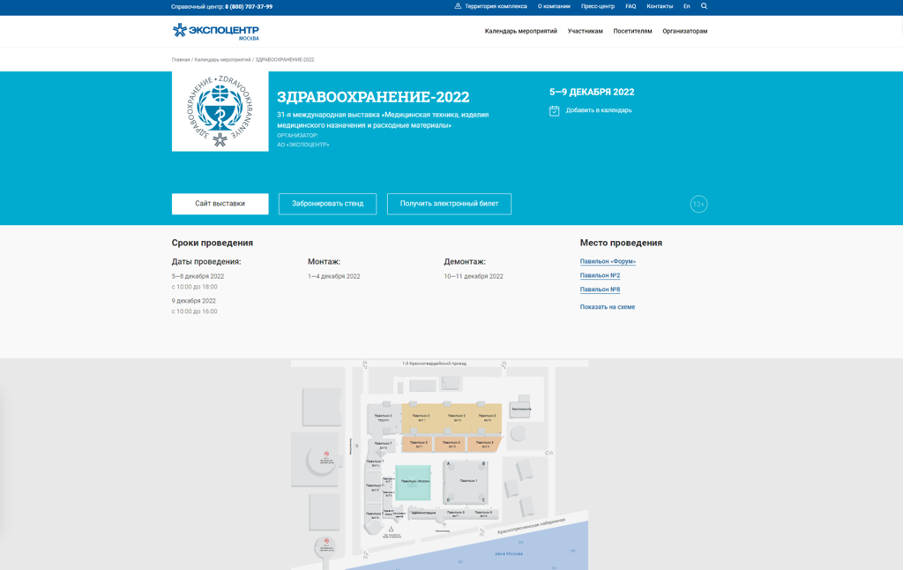
Task: Open the Посетителям menu item
Action: pos(632,31)
